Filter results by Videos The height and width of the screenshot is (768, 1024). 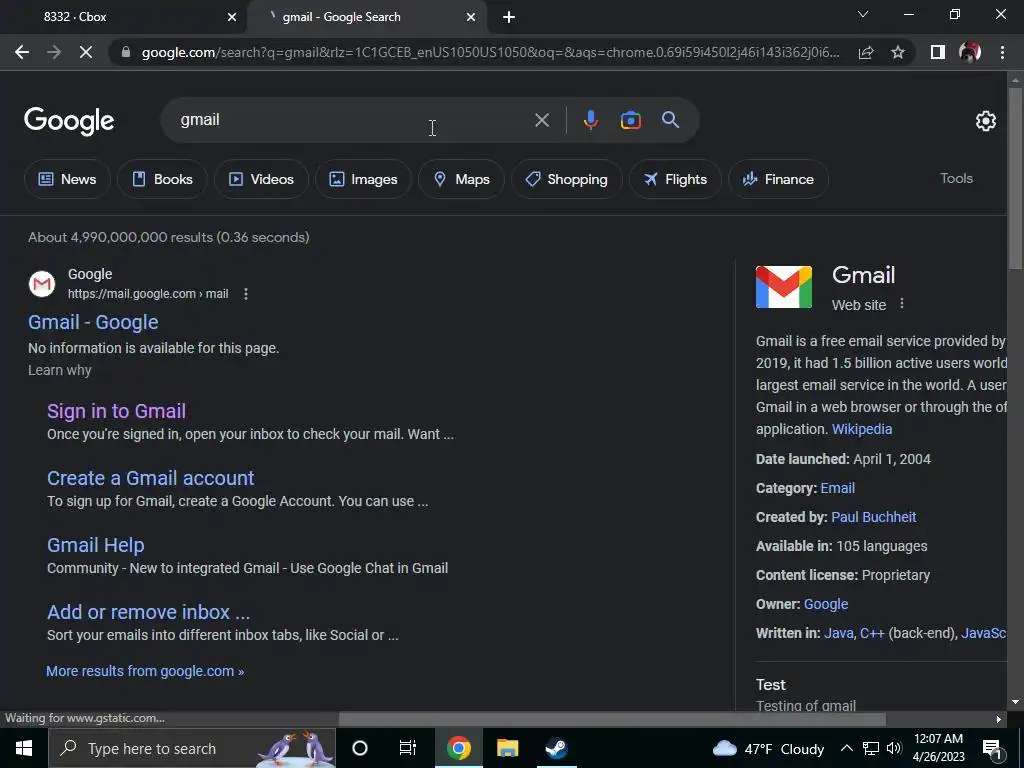pyautogui.click(x=261, y=179)
